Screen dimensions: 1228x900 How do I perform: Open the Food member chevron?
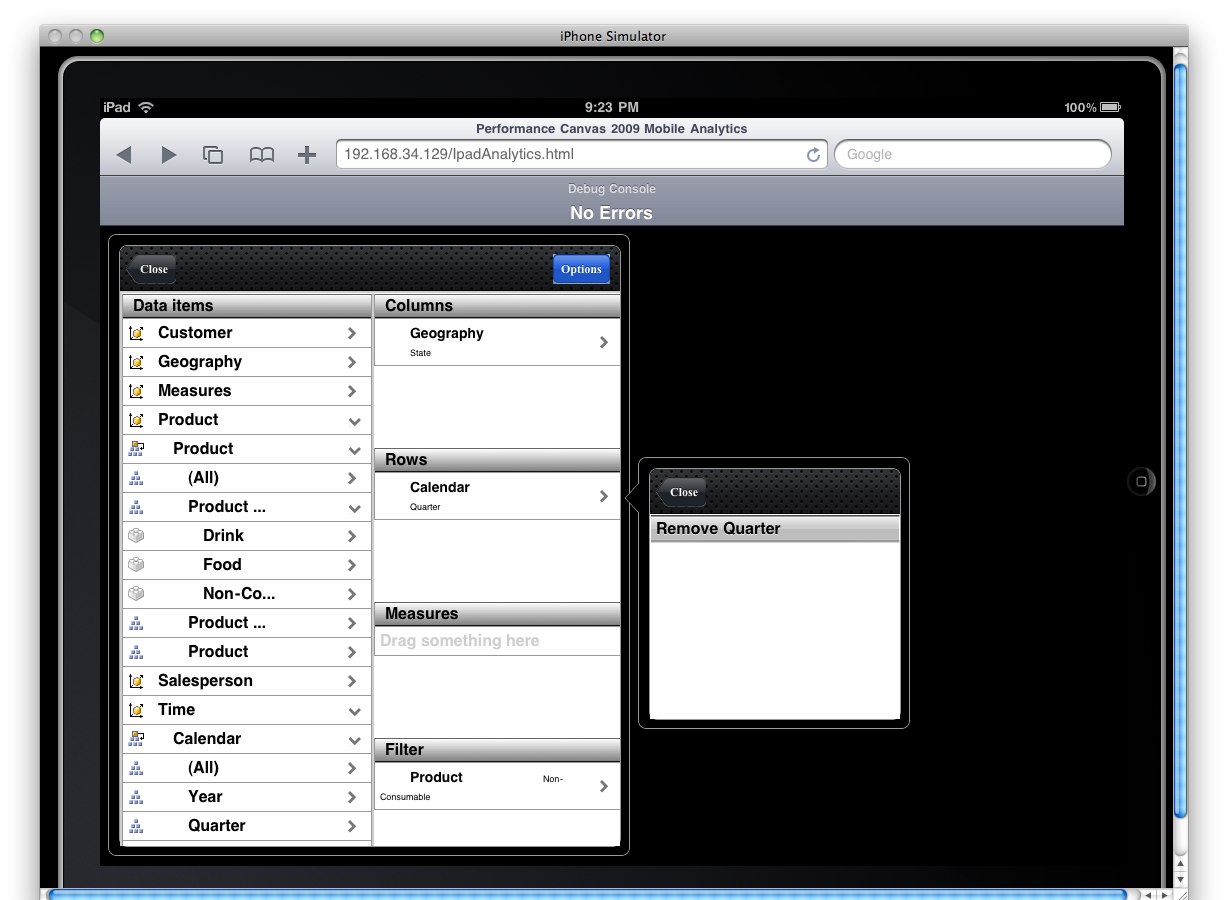coord(352,565)
